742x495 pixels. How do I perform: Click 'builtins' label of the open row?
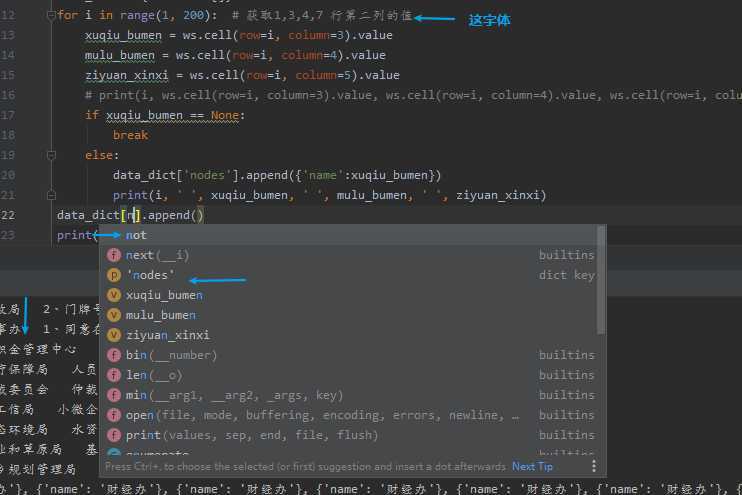(x=566, y=415)
